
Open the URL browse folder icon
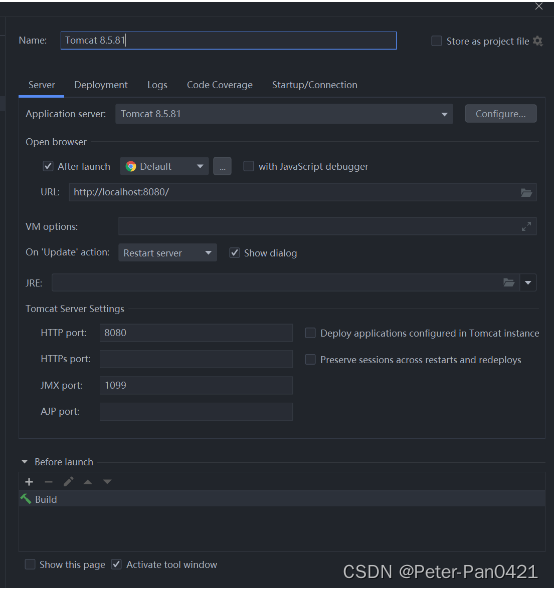click(526, 193)
